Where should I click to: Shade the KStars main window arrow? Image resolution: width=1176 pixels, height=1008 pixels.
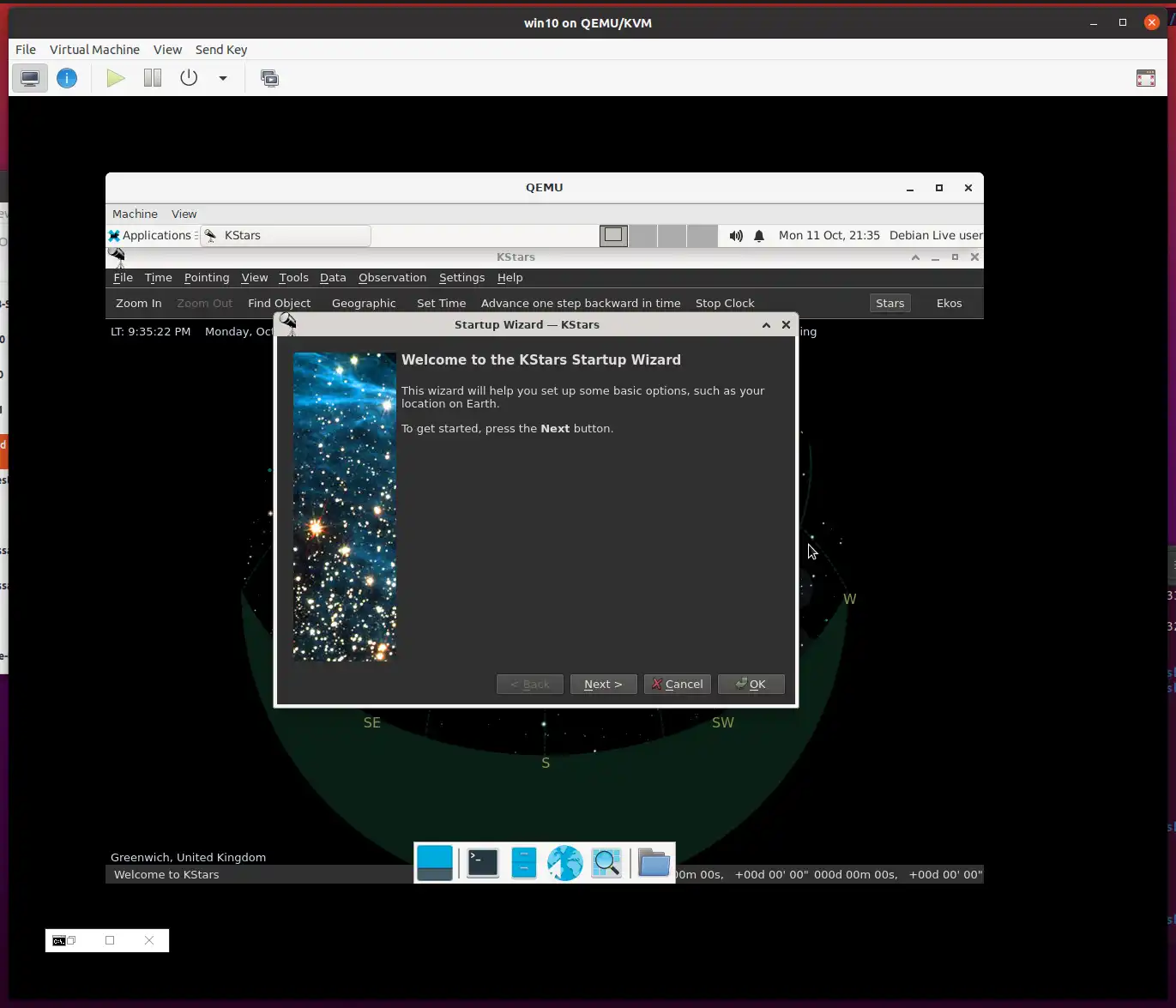pyautogui.click(x=915, y=257)
